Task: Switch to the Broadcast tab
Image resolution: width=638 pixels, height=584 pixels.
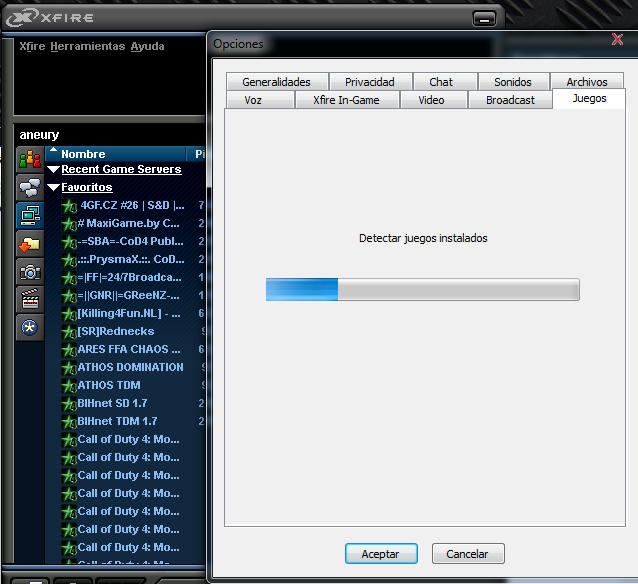Action: (x=511, y=100)
